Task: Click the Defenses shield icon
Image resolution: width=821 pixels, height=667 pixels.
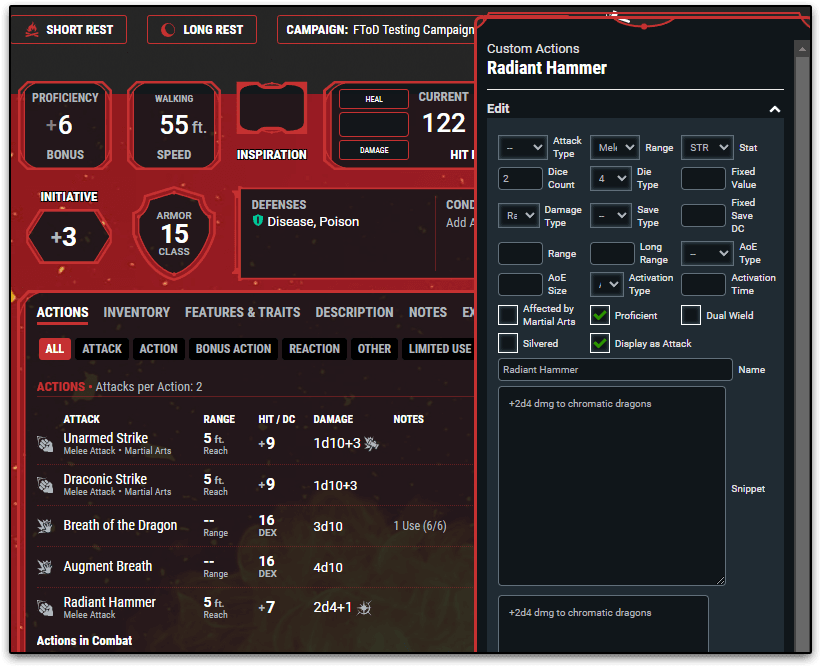Action: point(258,221)
